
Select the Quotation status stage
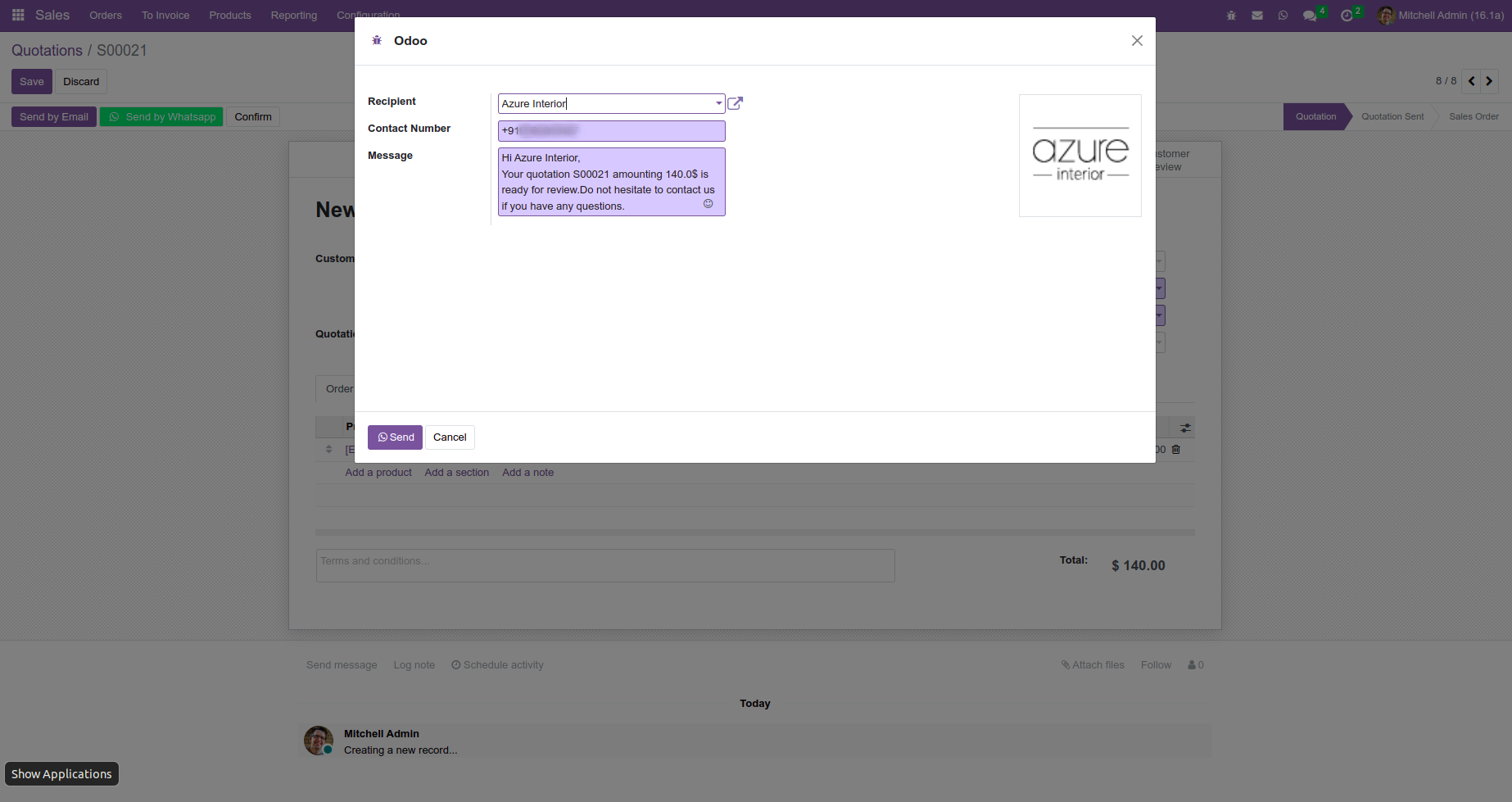pyautogui.click(x=1315, y=116)
